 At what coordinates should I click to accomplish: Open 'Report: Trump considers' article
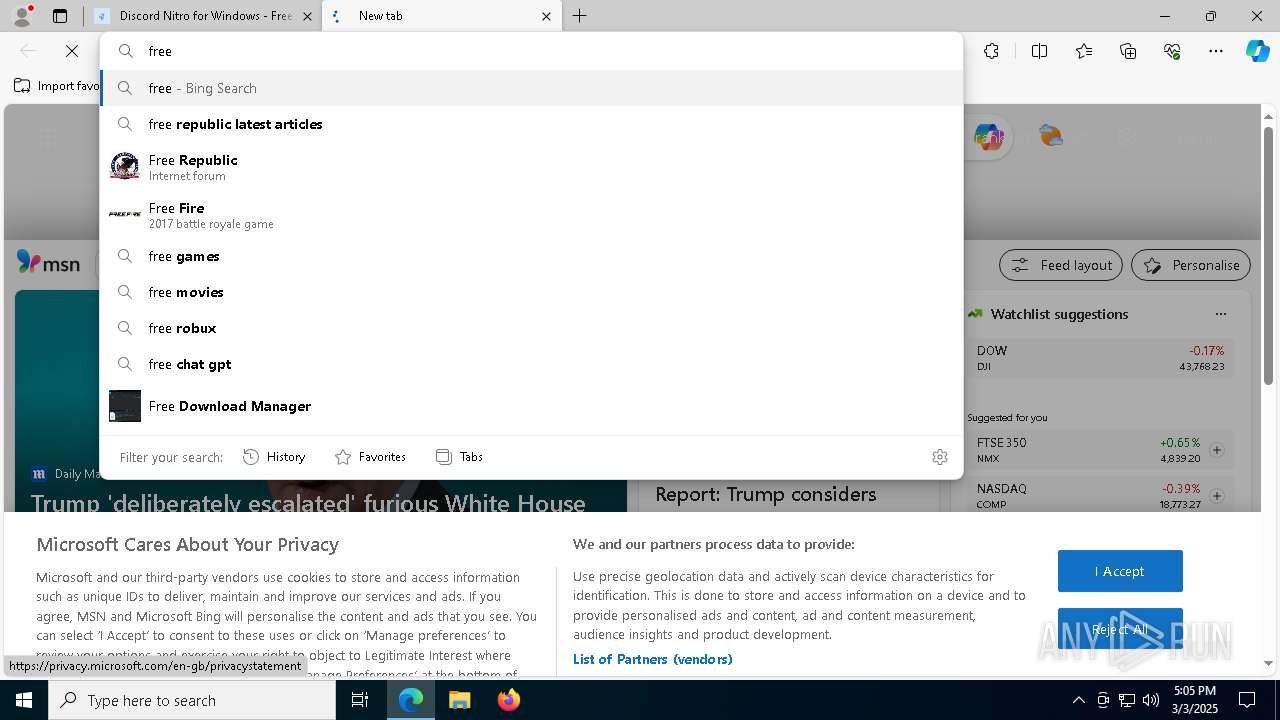pos(765,494)
